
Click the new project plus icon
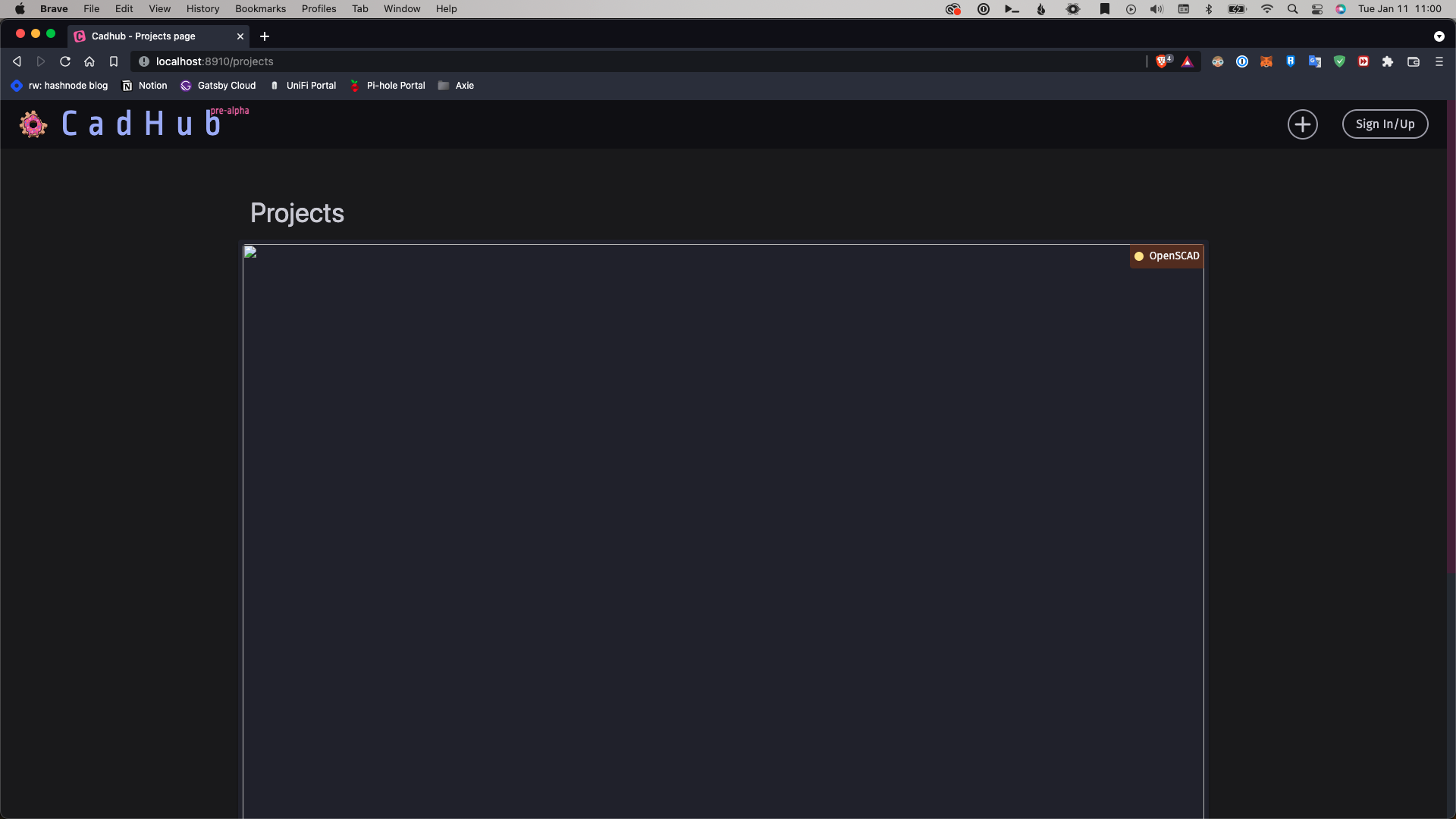pyautogui.click(x=1302, y=124)
